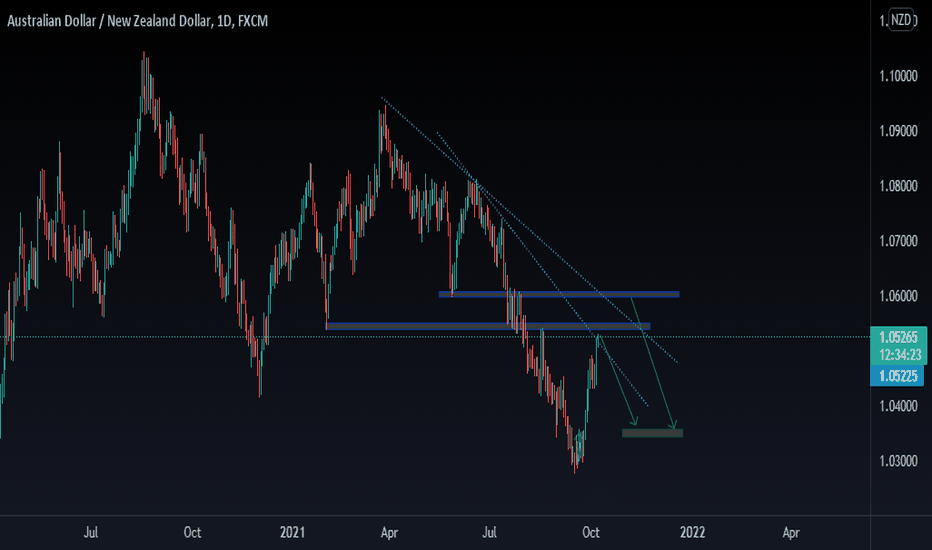Click the 1.07000 price axis label
This screenshot has width=932, height=550.
pos(898,241)
